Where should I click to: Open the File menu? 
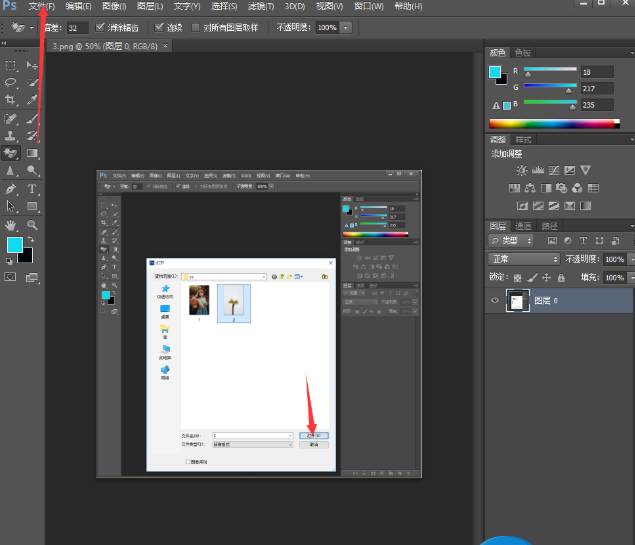pos(41,6)
